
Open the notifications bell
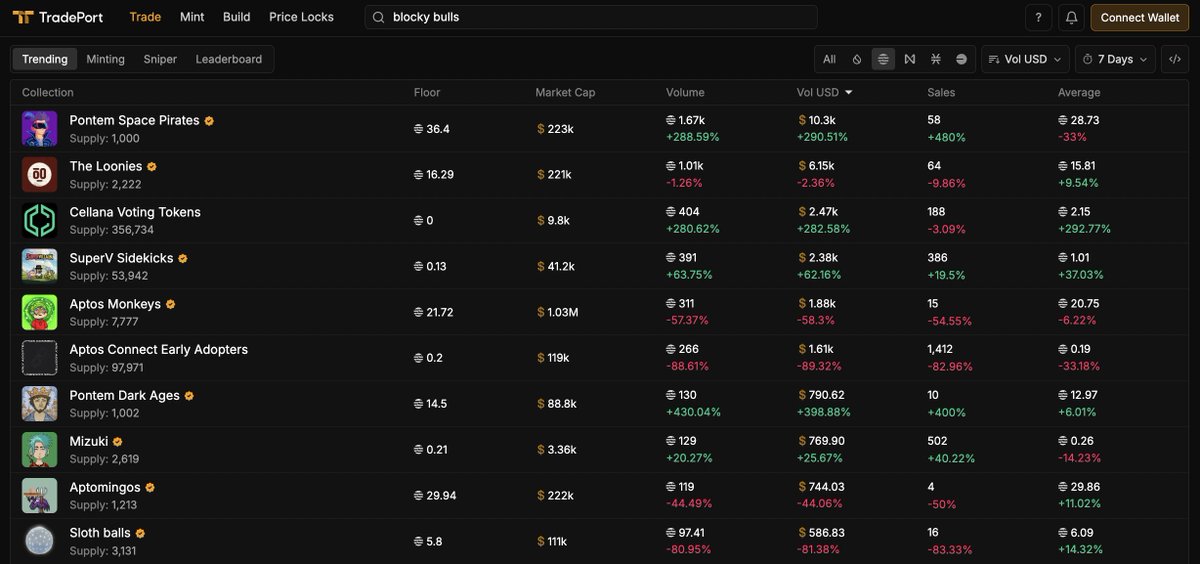1071,17
